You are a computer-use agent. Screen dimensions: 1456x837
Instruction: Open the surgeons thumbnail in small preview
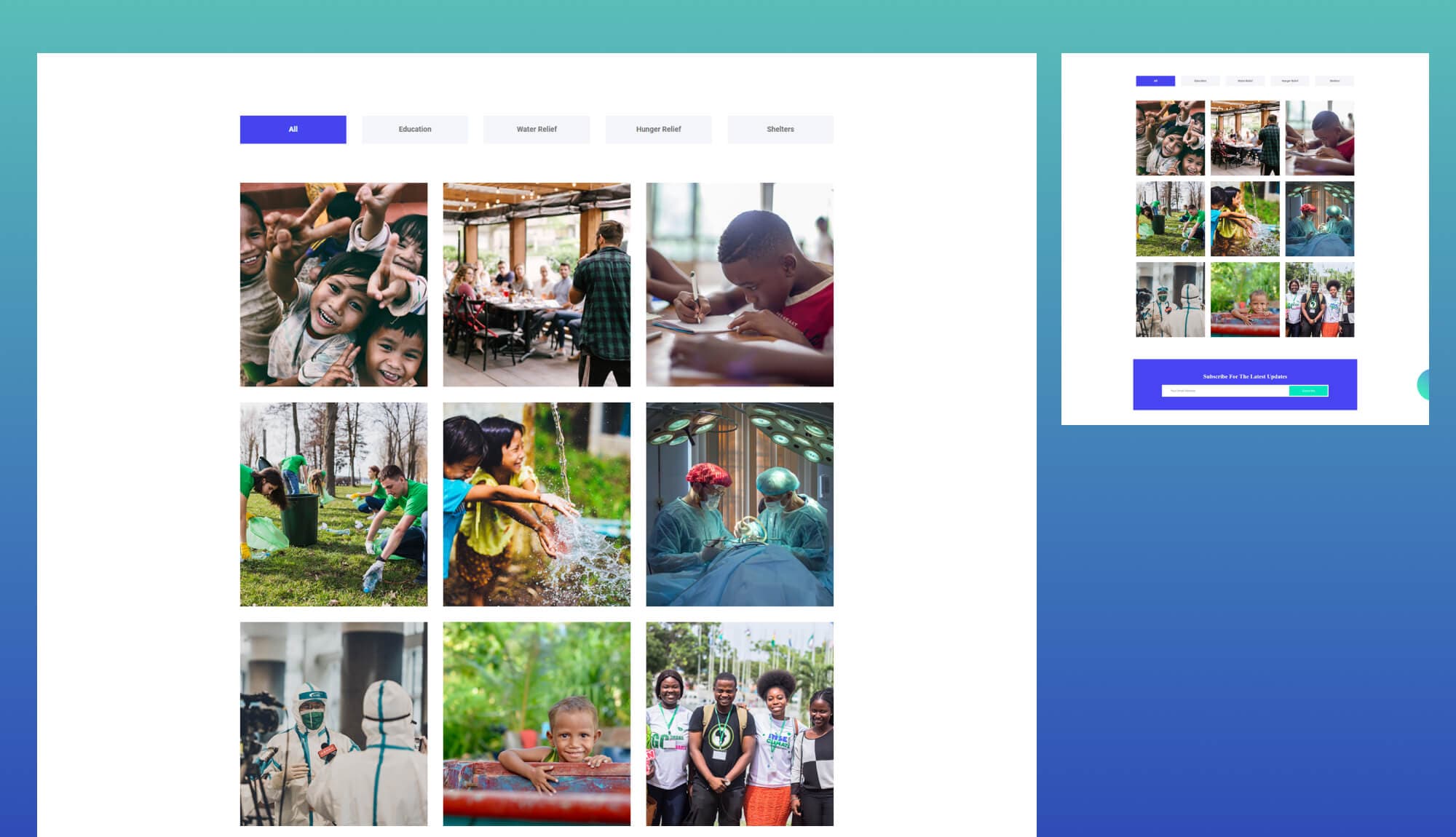click(x=1319, y=219)
